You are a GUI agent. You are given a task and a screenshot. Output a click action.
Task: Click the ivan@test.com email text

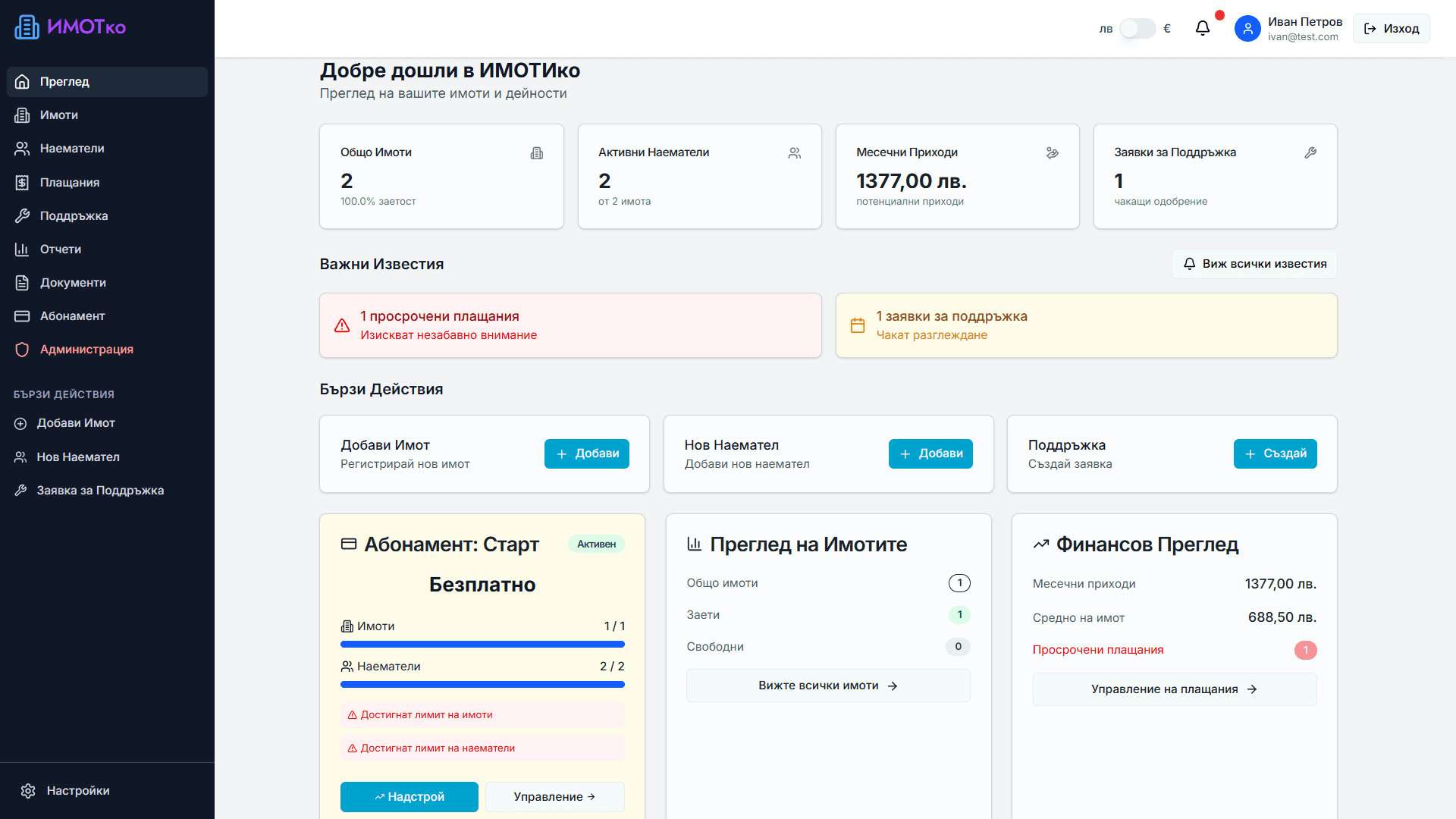point(1303,37)
